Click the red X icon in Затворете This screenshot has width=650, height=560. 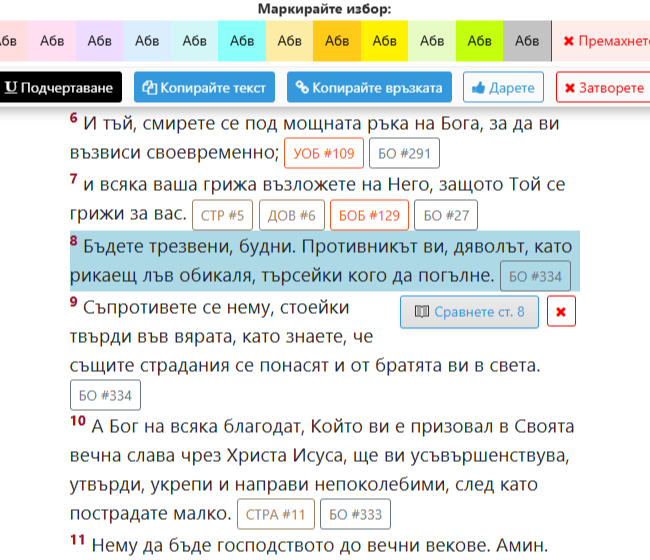click(x=570, y=88)
